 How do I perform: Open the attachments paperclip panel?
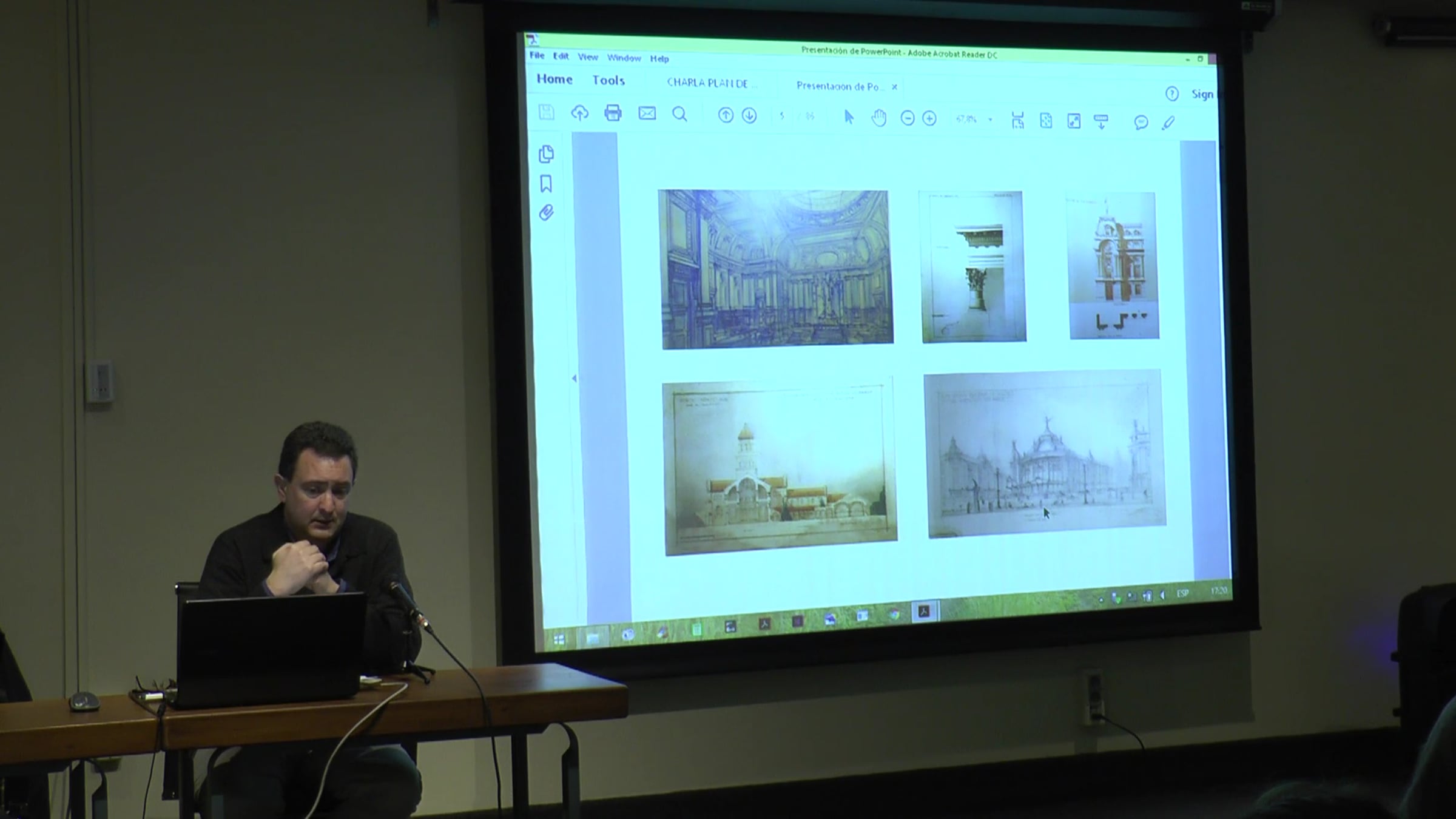coord(546,212)
